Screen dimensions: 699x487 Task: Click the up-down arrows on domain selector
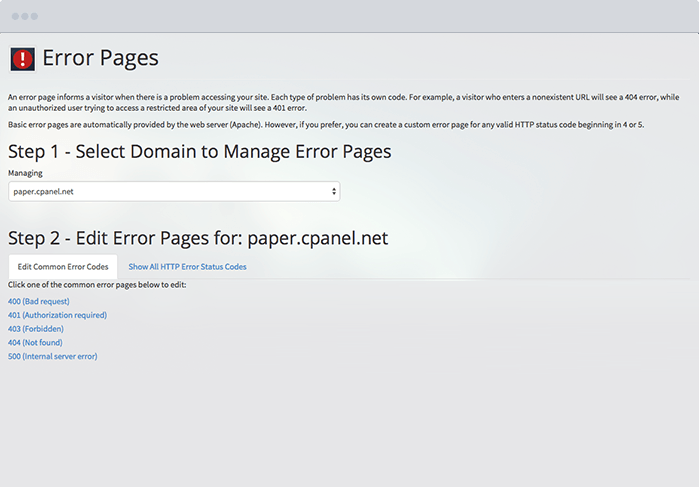coord(333,191)
